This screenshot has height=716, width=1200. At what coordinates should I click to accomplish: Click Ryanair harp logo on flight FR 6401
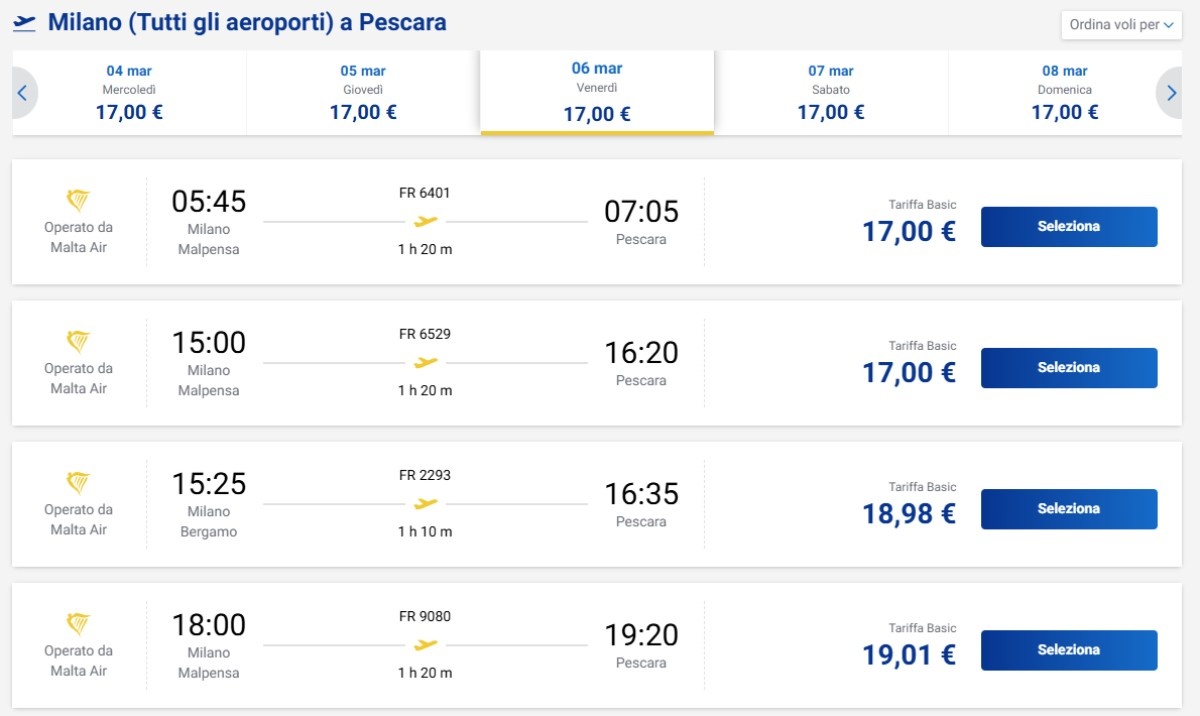[x=78, y=200]
